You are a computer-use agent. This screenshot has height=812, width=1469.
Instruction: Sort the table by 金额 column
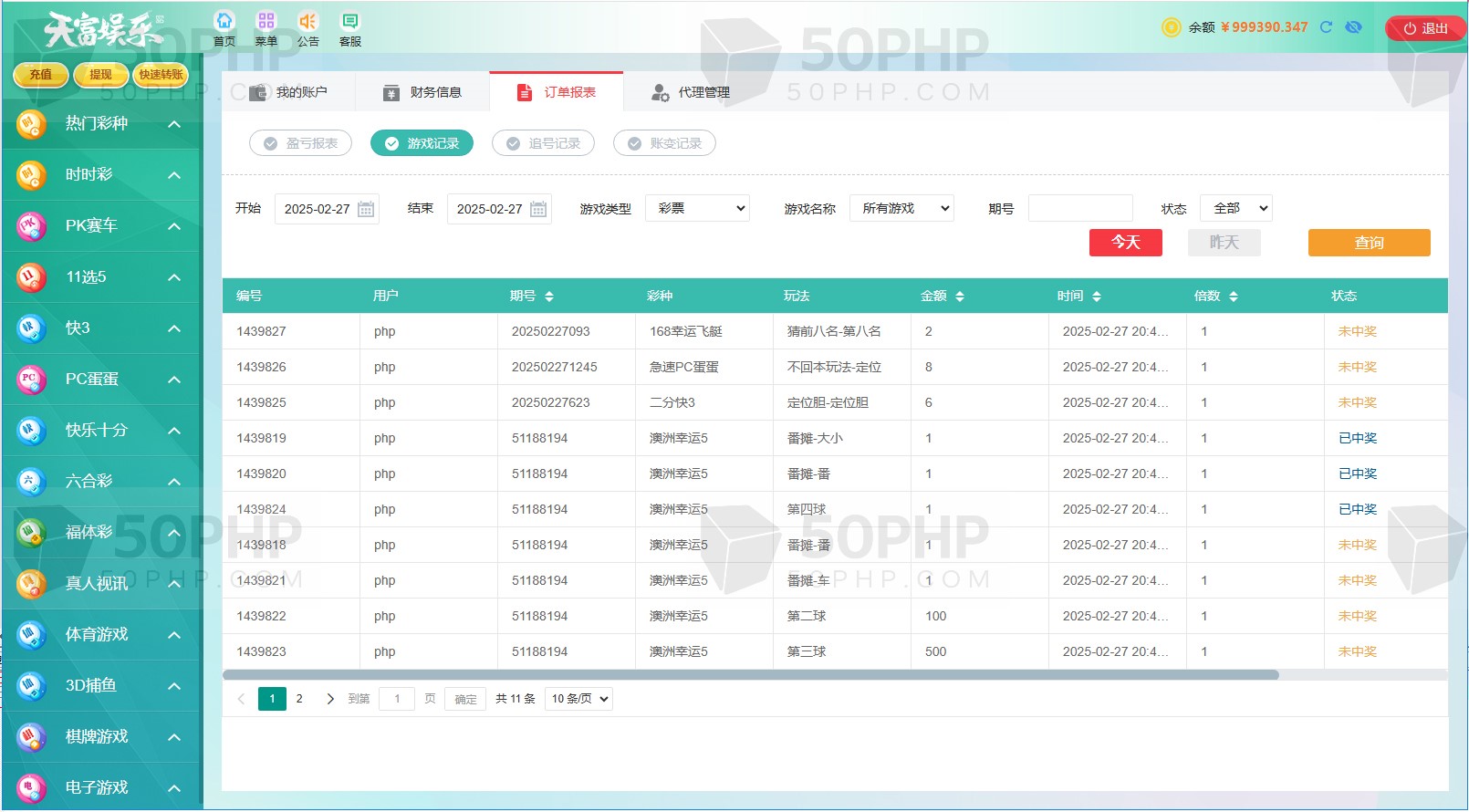(959, 297)
